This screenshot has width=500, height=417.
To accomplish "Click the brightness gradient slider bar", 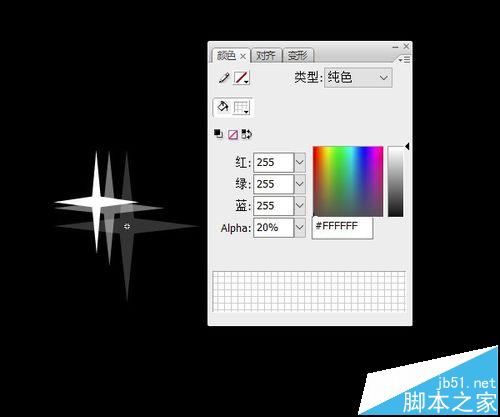I will pos(395,182).
